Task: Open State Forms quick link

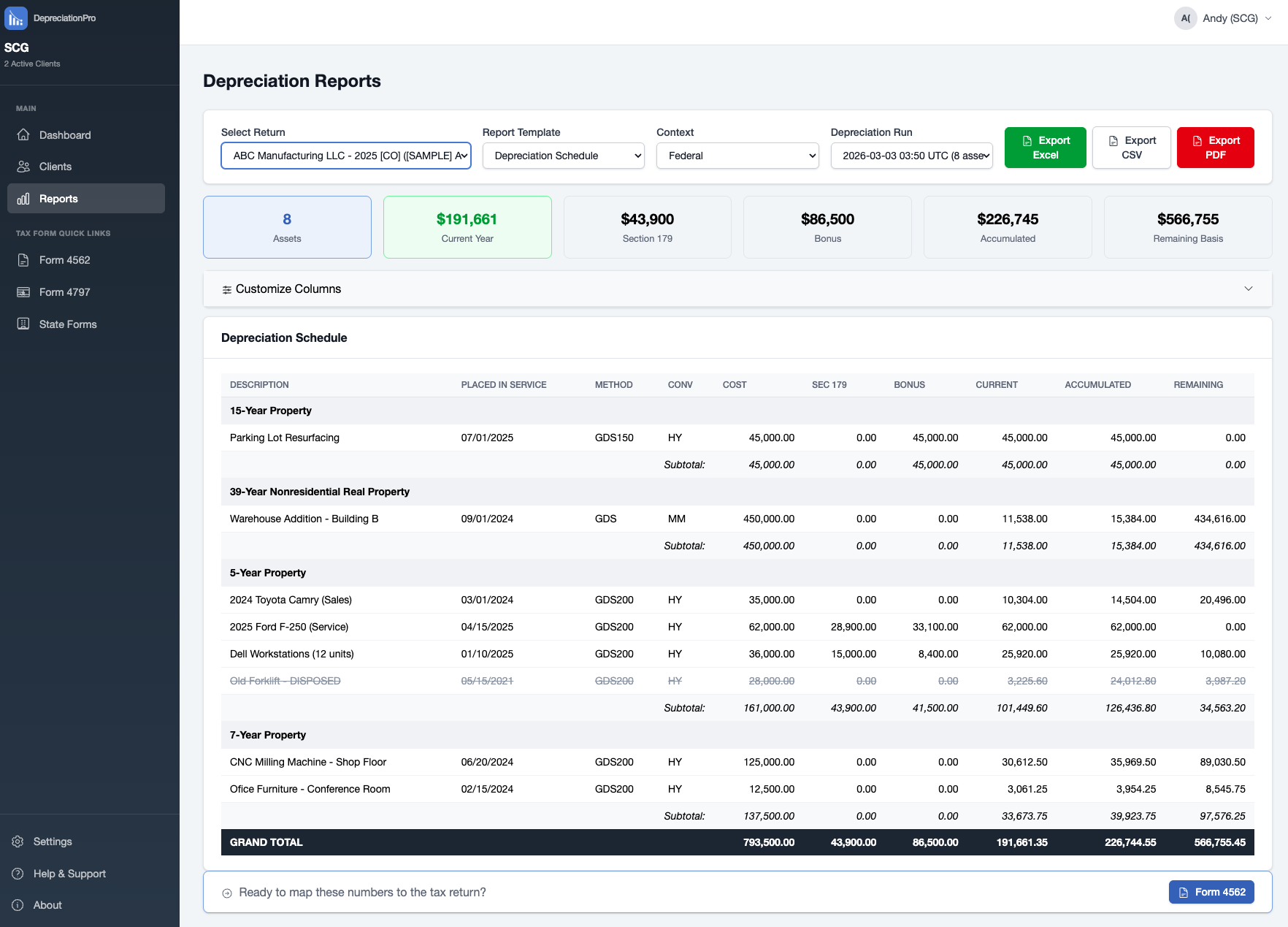Action: click(86, 324)
